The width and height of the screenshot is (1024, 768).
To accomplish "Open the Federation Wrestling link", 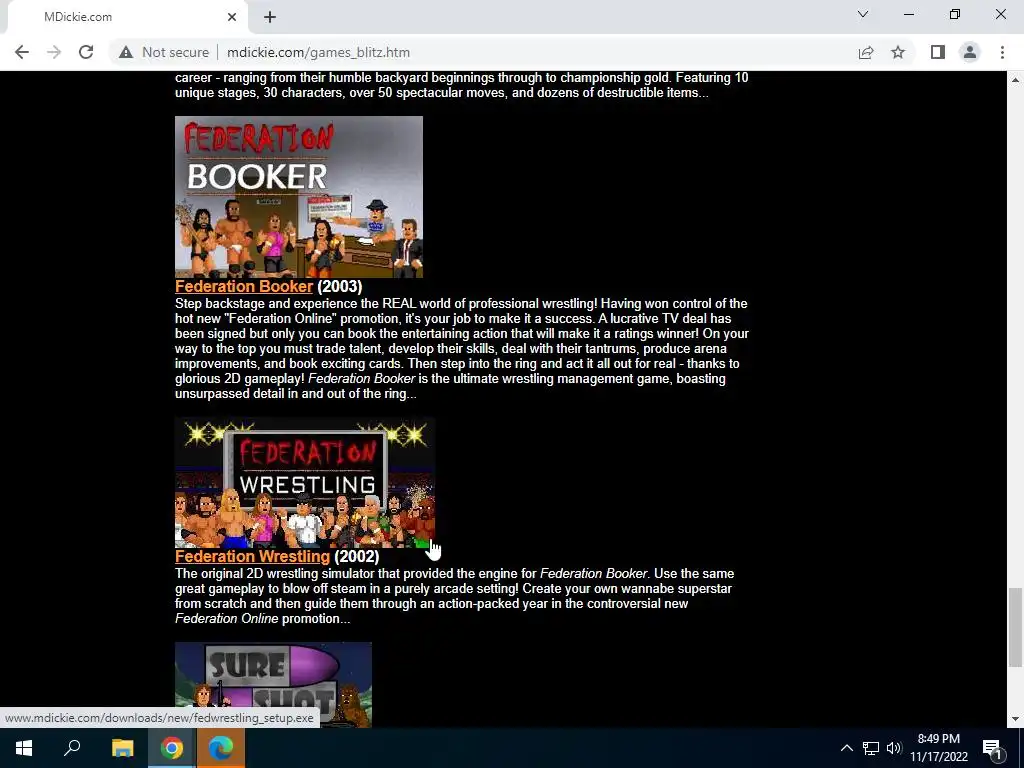I will tap(252, 556).
